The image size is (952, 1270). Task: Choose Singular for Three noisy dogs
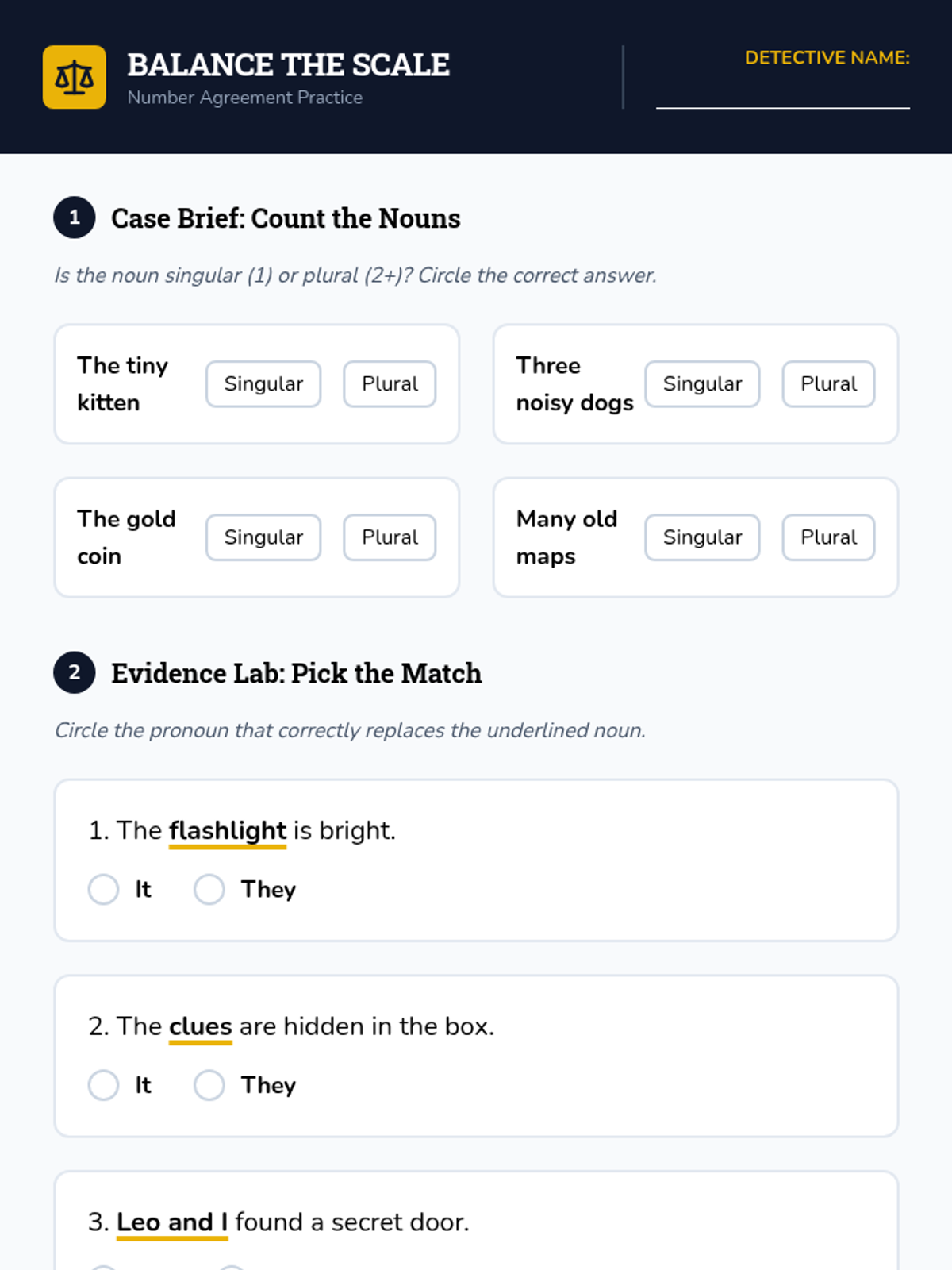click(702, 384)
